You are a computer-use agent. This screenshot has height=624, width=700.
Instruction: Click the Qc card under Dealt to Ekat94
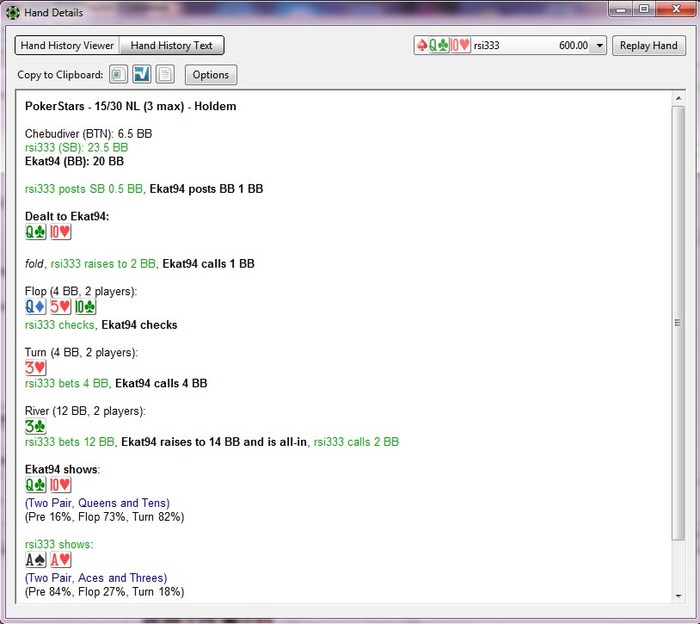coord(36,232)
